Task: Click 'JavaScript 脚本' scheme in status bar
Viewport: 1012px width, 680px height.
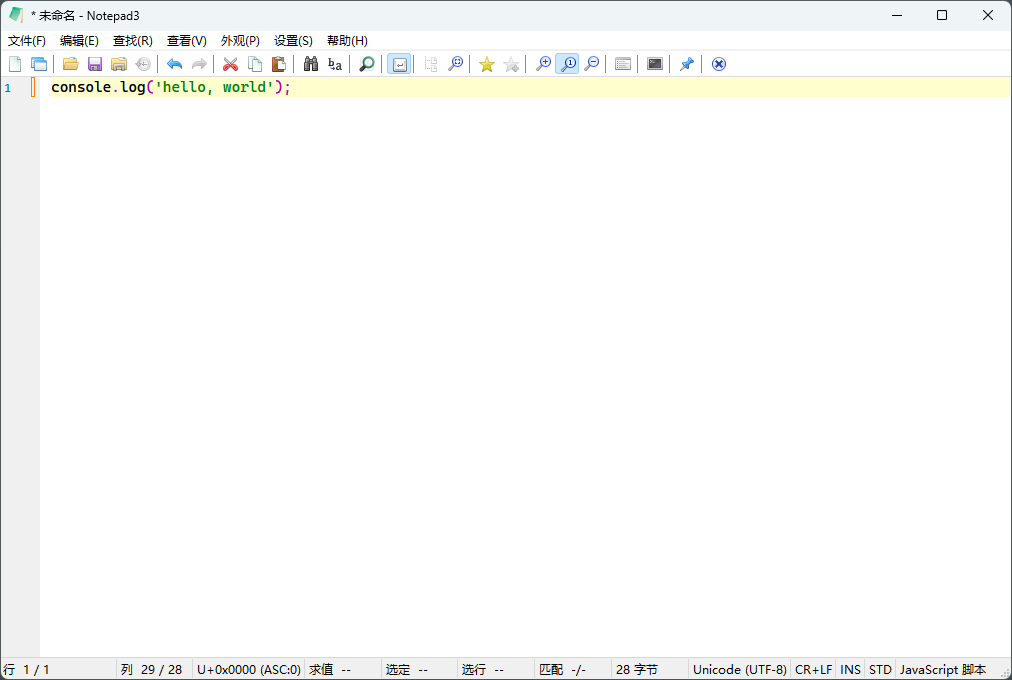Action: click(x=942, y=670)
